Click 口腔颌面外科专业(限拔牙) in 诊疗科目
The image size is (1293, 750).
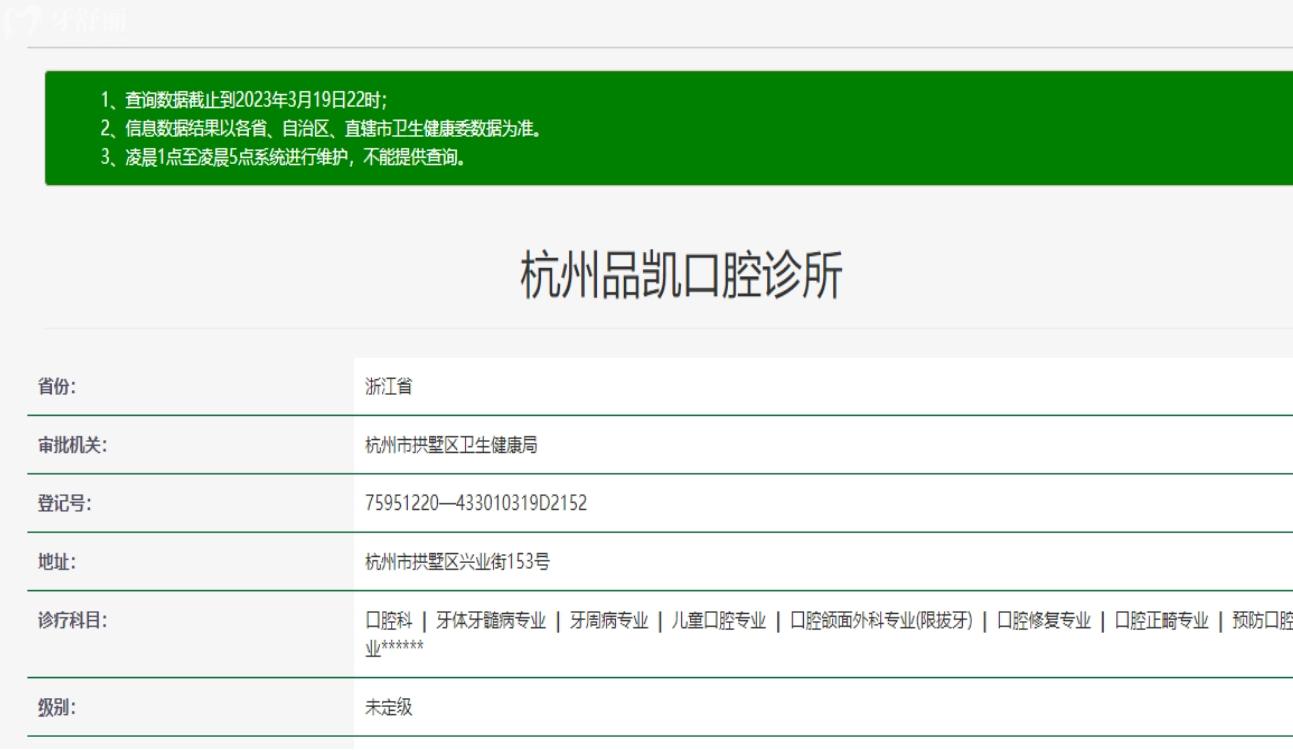click(x=880, y=620)
